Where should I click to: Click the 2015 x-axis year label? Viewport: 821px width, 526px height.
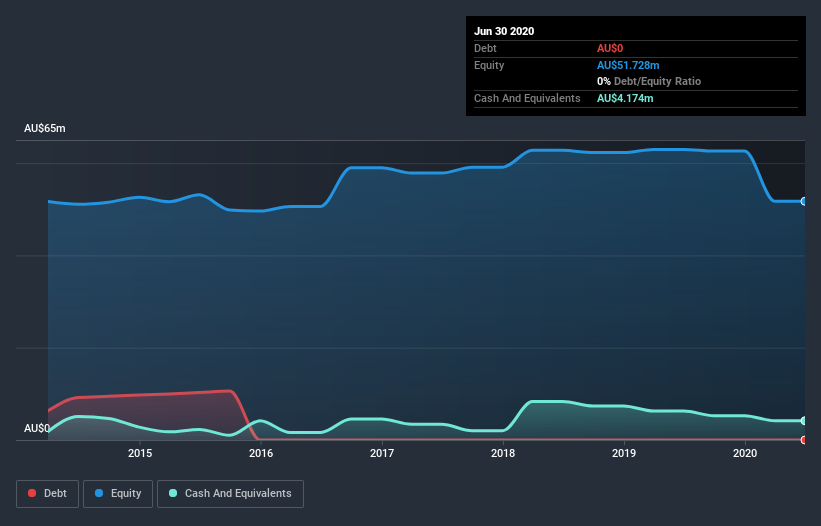pyautogui.click(x=140, y=453)
